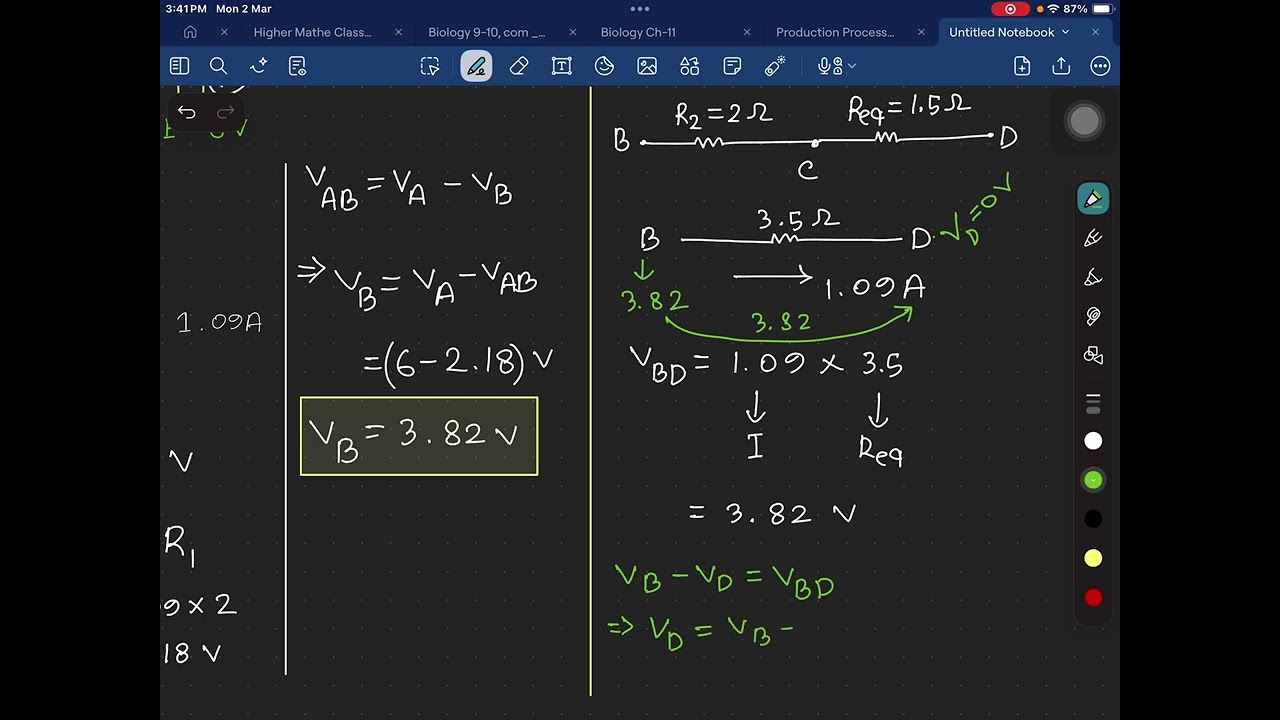Open the sidebar panel icon
The width and height of the screenshot is (1280, 720).
tap(179, 66)
